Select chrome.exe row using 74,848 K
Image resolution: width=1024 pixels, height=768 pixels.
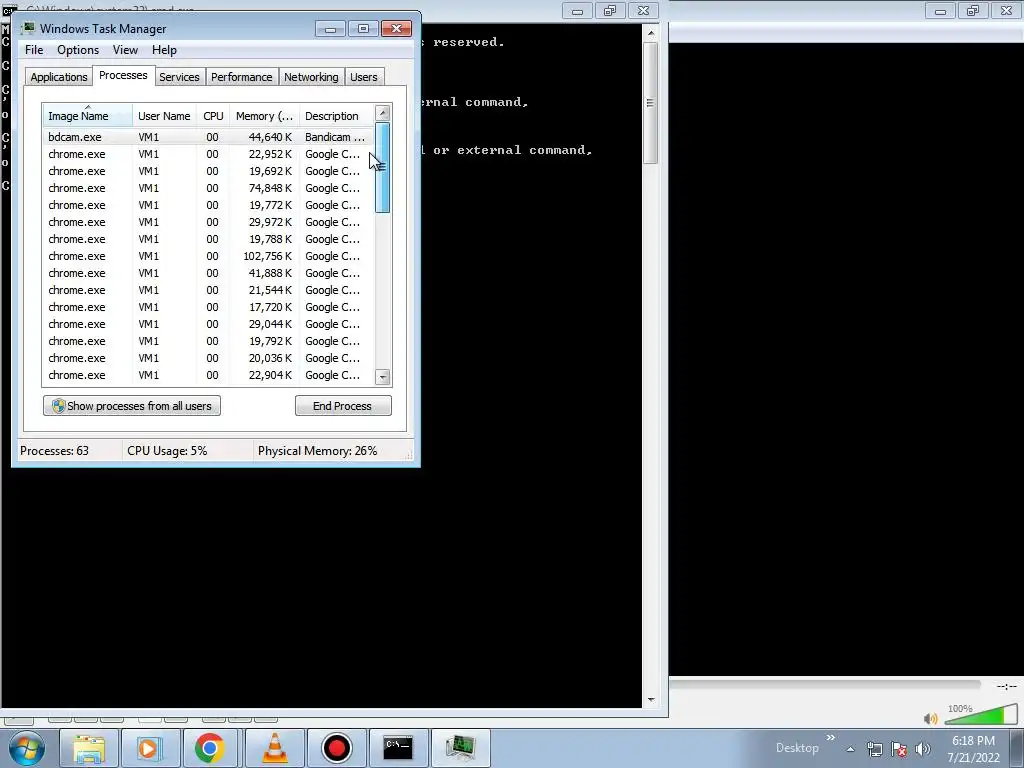[x=208, y=188]
